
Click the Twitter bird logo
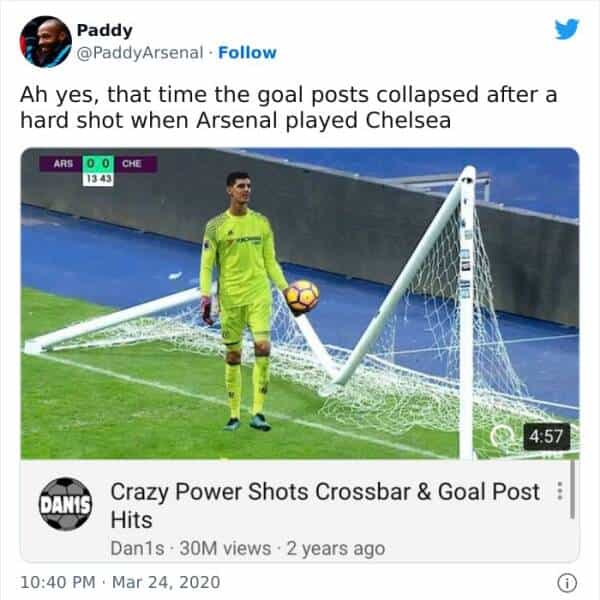tap(566, 29)
